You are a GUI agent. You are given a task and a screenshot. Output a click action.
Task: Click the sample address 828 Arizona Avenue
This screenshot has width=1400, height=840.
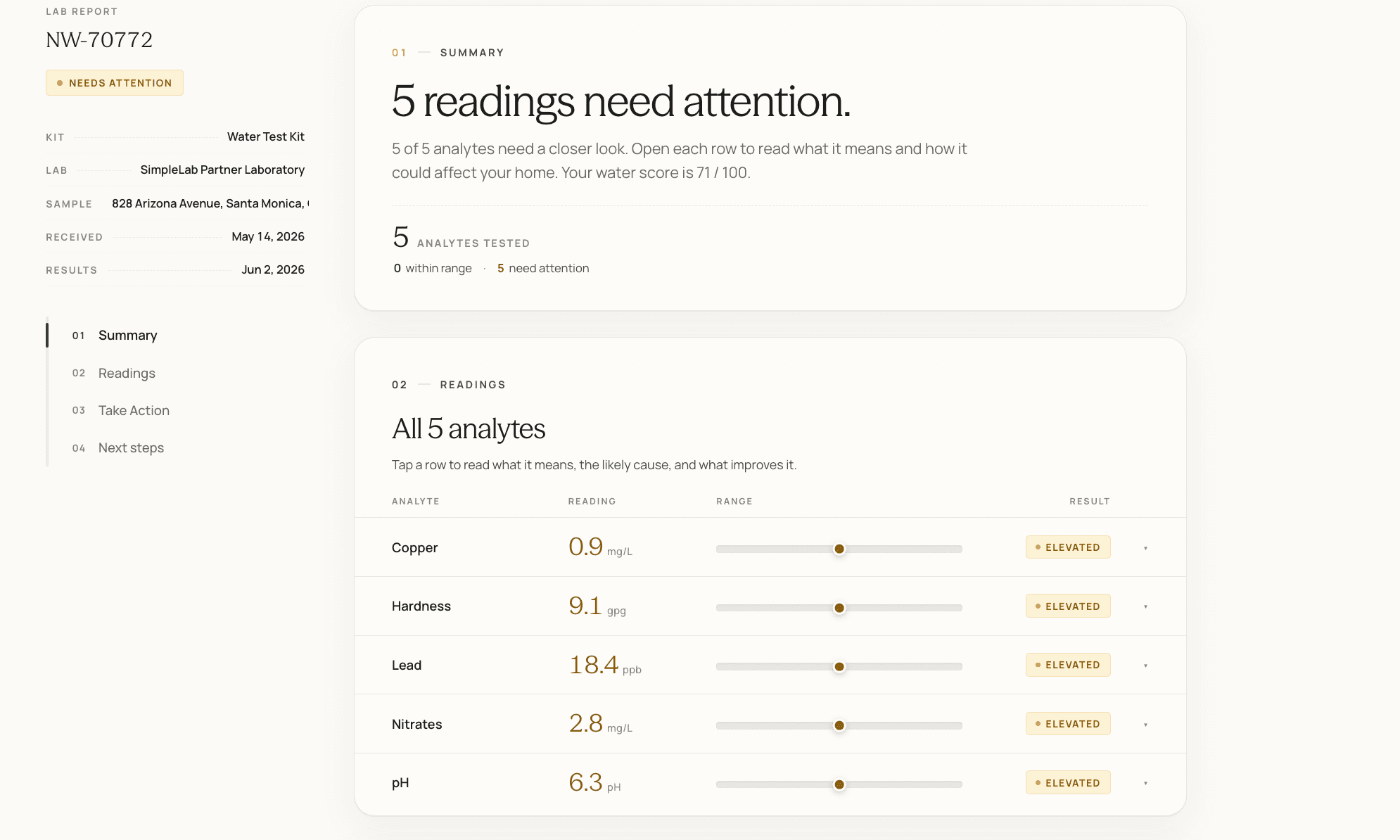tap(210, 203)
